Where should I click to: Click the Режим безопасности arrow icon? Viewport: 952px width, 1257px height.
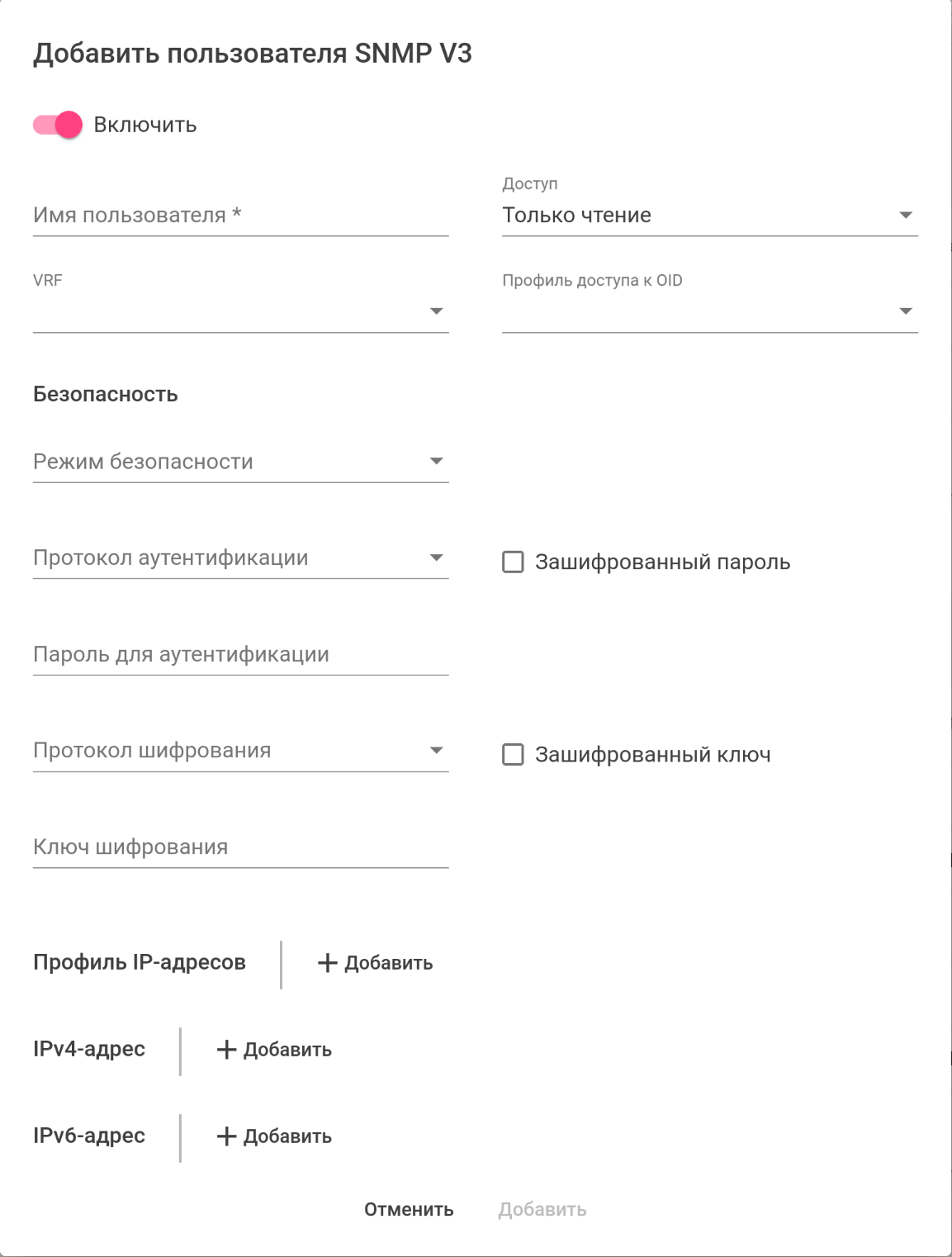tap(437, 462)
